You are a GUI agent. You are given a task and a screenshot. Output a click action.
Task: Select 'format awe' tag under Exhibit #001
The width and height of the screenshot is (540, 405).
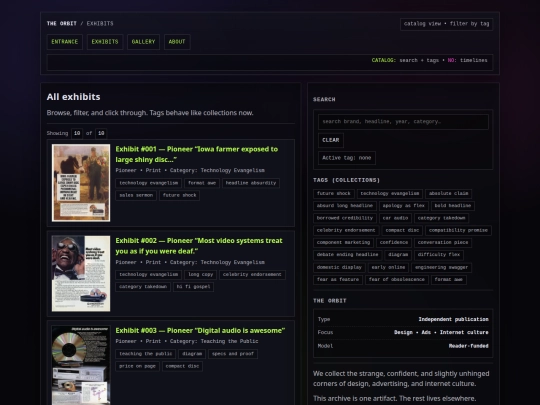[202, 183]
